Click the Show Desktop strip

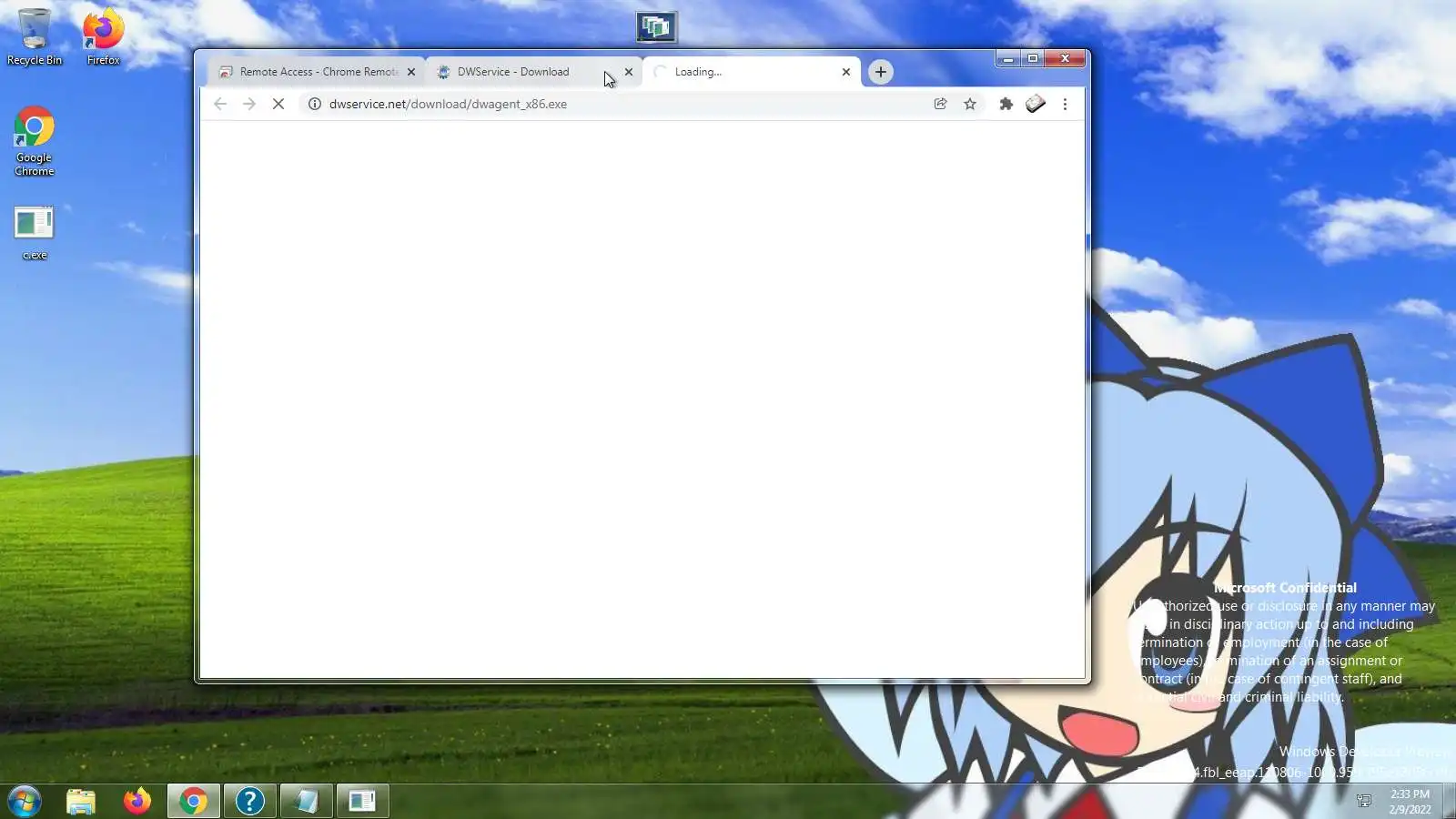point(1449,801)
